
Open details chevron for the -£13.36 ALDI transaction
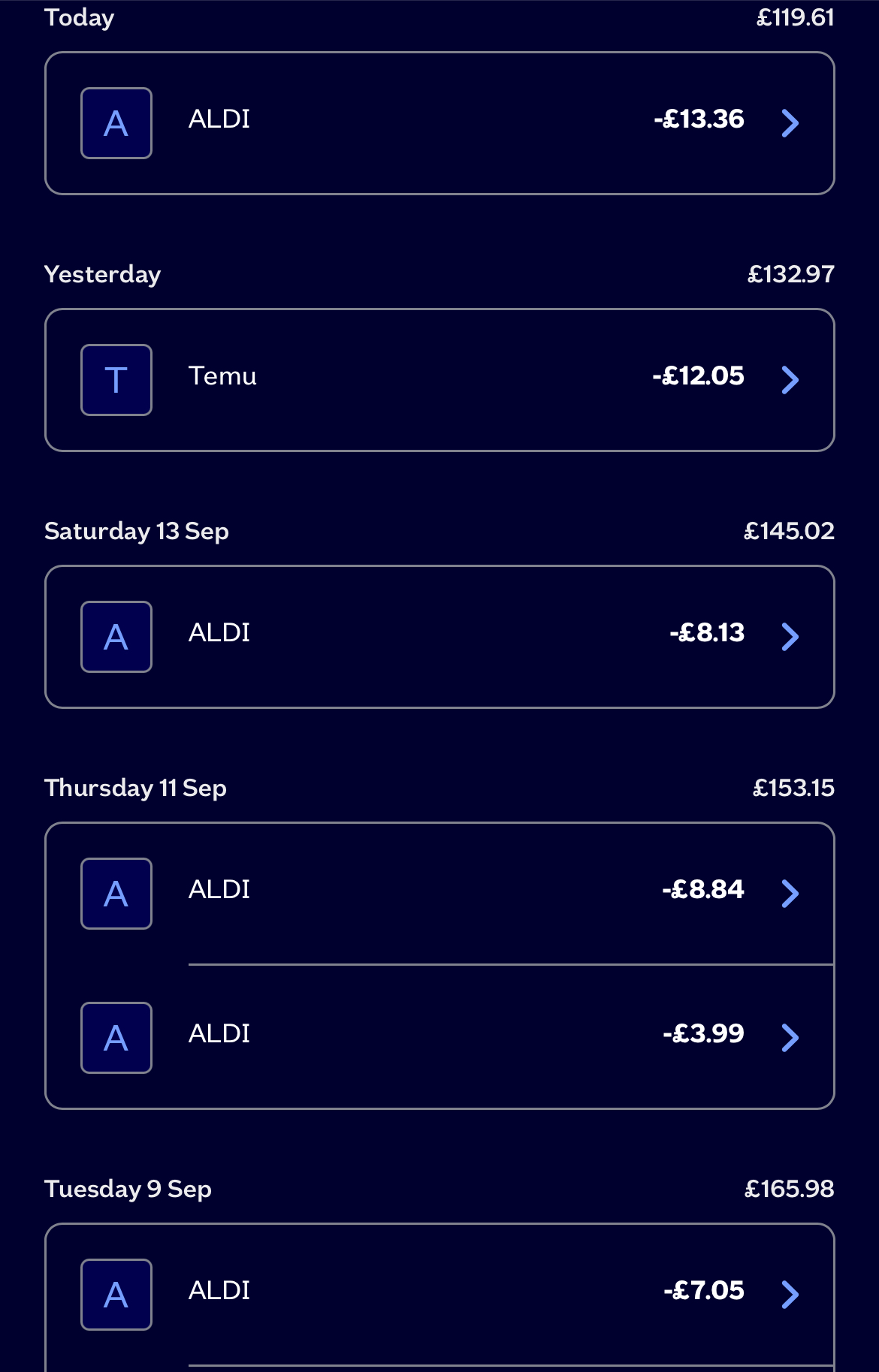tap(790, 123)
